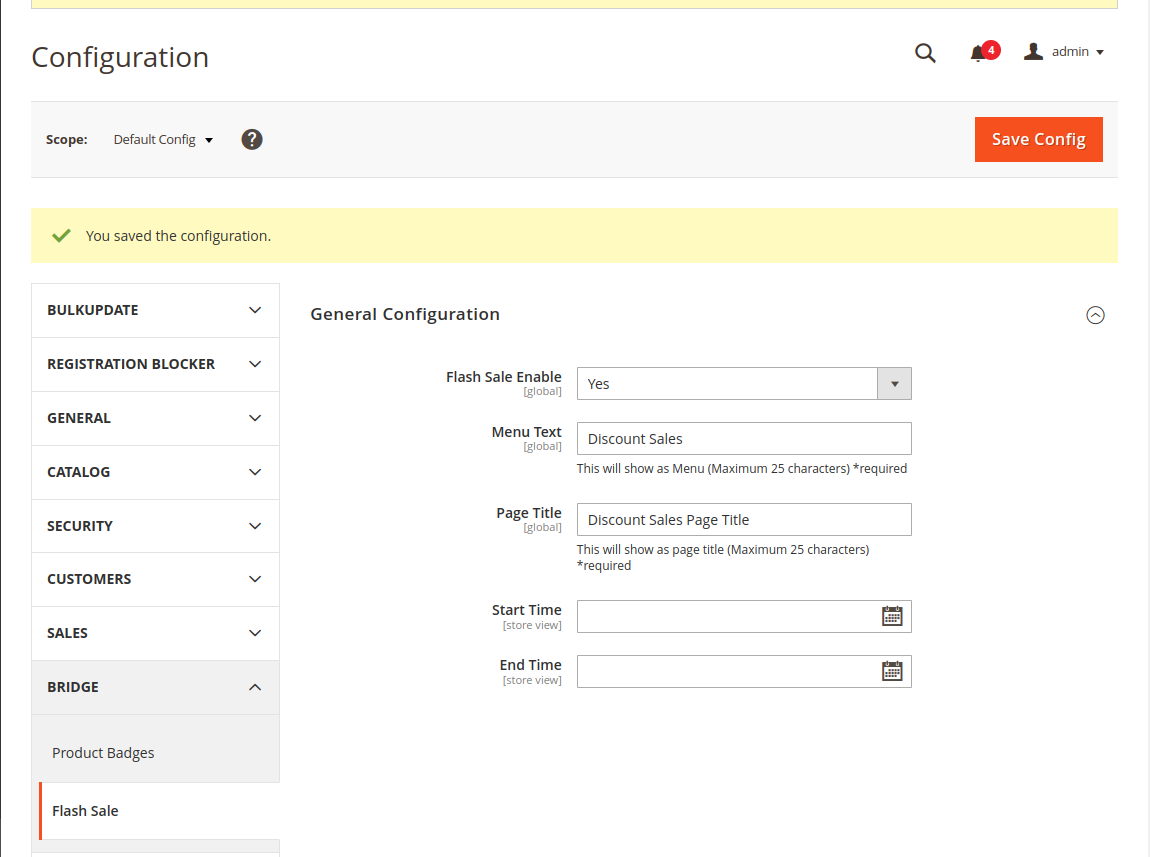The image size is (1150, 857).
Task: Click the Menu Text input field
Action: pyautogui.click(x=743, y=438)
